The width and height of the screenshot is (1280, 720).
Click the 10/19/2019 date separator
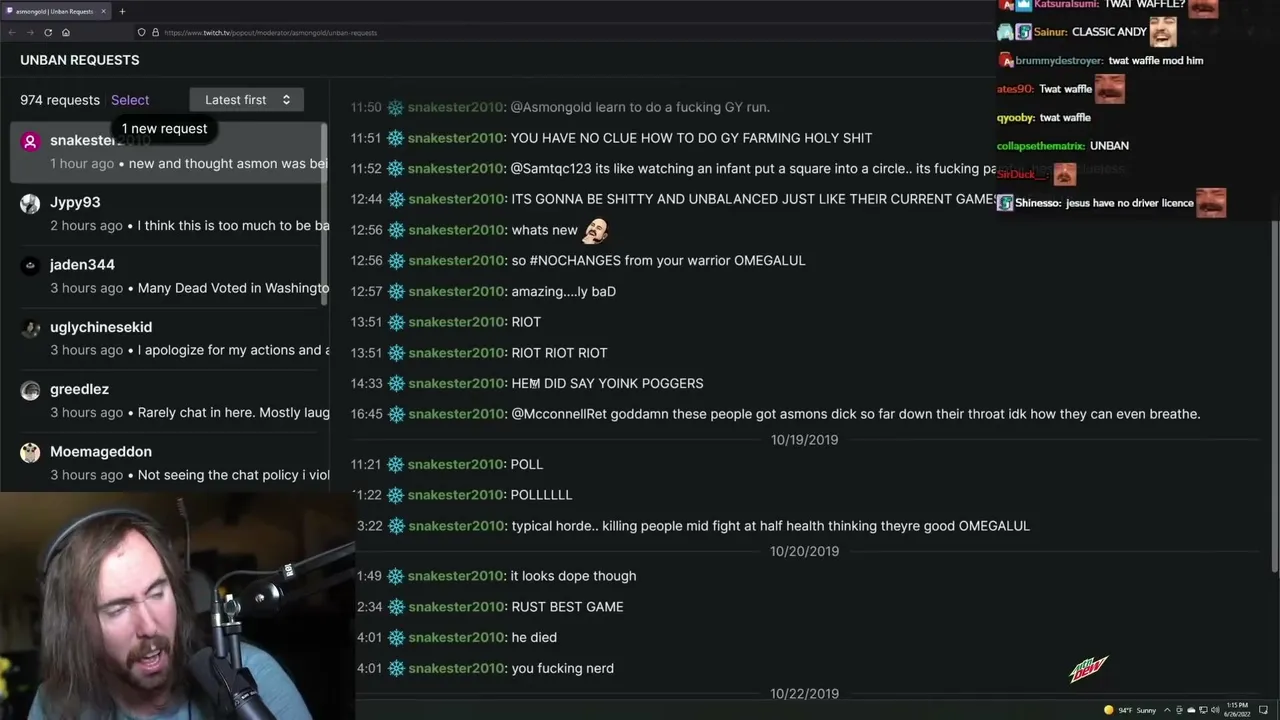(804, 440)
